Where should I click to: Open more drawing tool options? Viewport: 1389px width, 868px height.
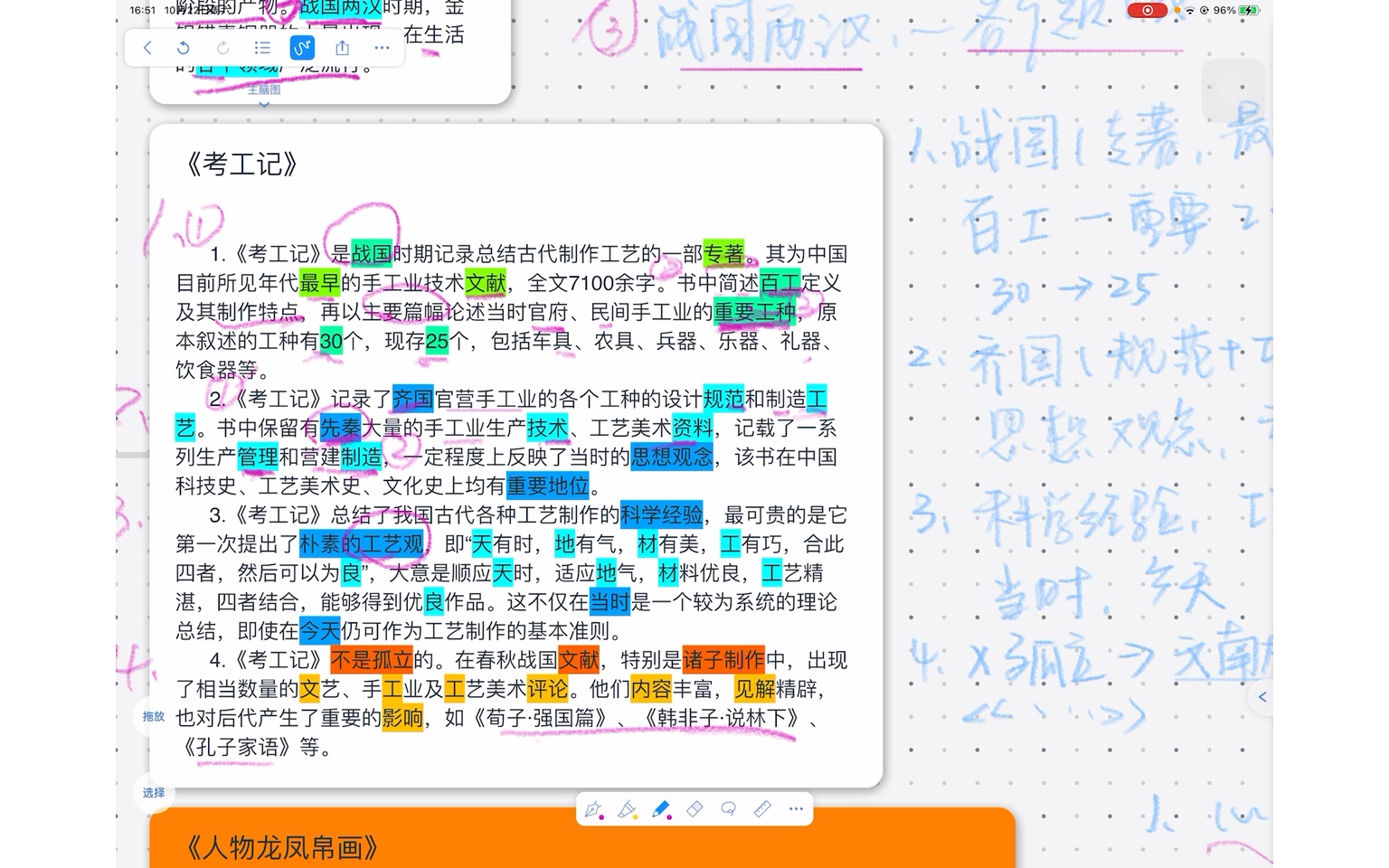796,809
